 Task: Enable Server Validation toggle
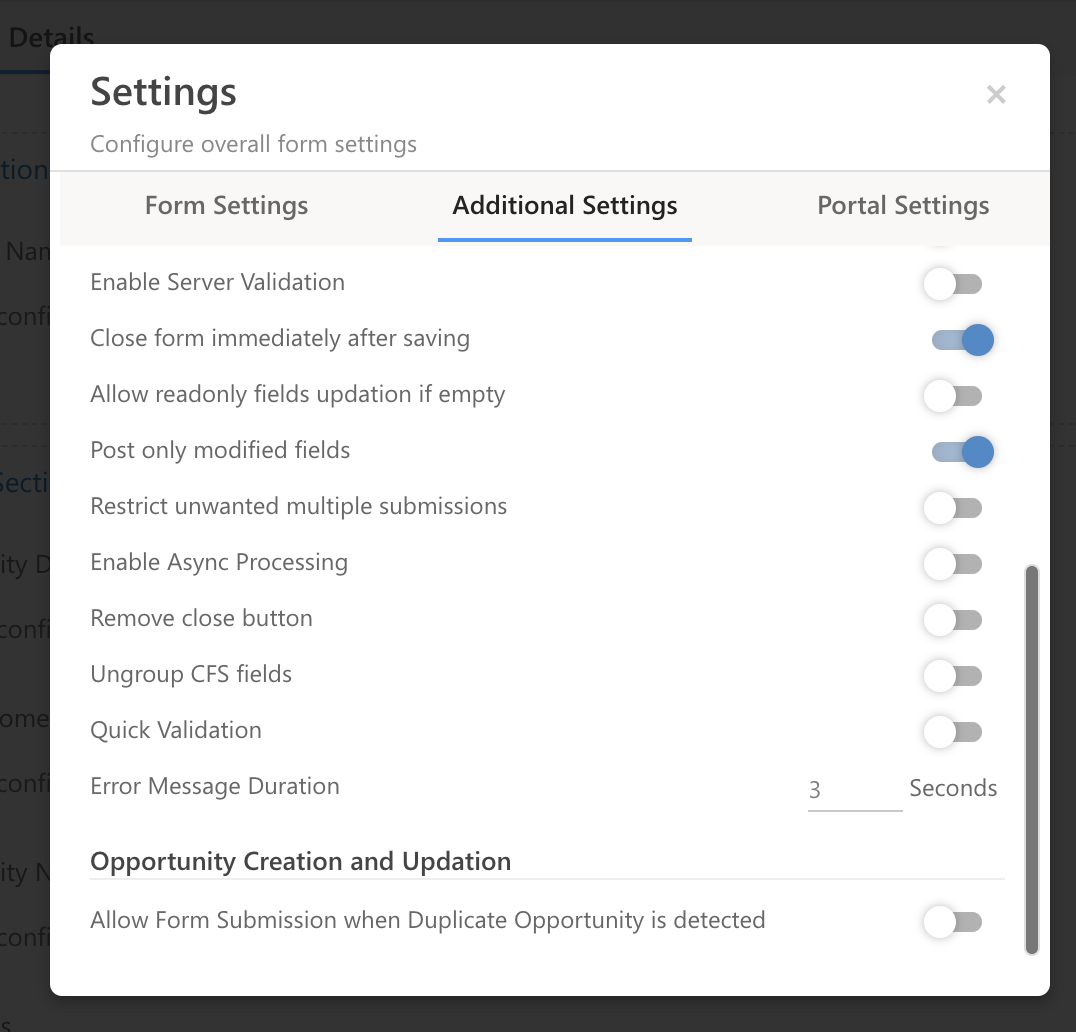coord(953,284)
